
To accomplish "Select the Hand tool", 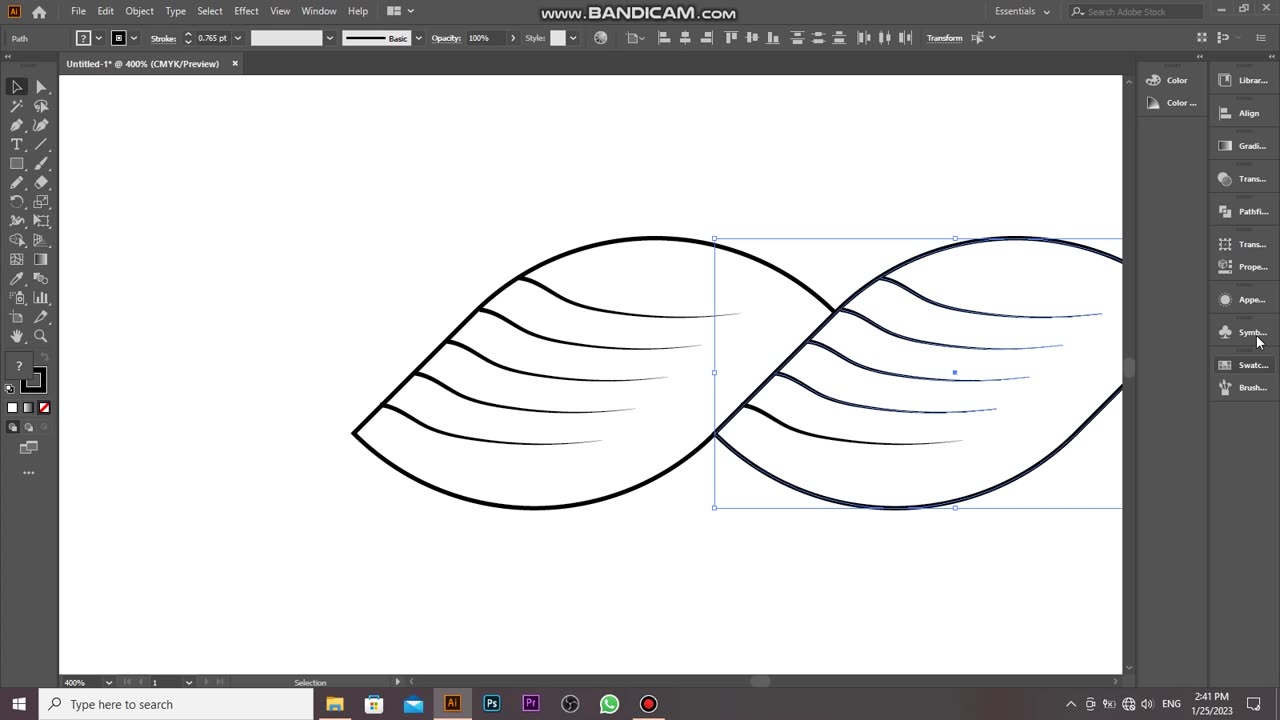I will [17, 337].
